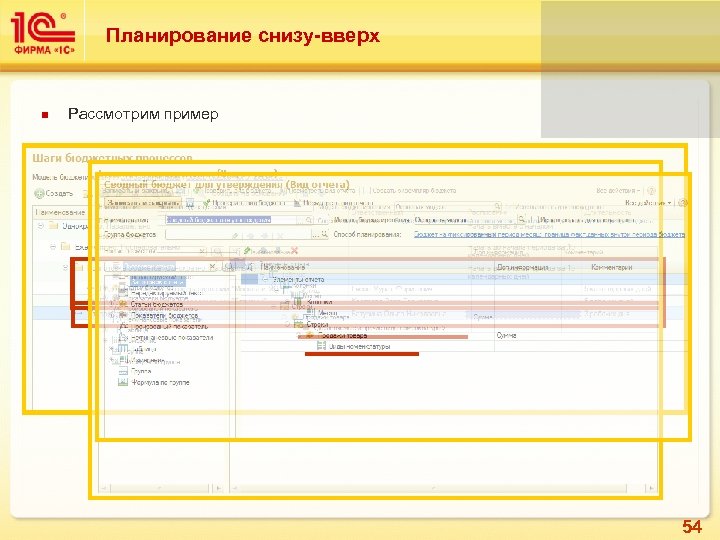Click the Комментарии column header

point(612,267)
